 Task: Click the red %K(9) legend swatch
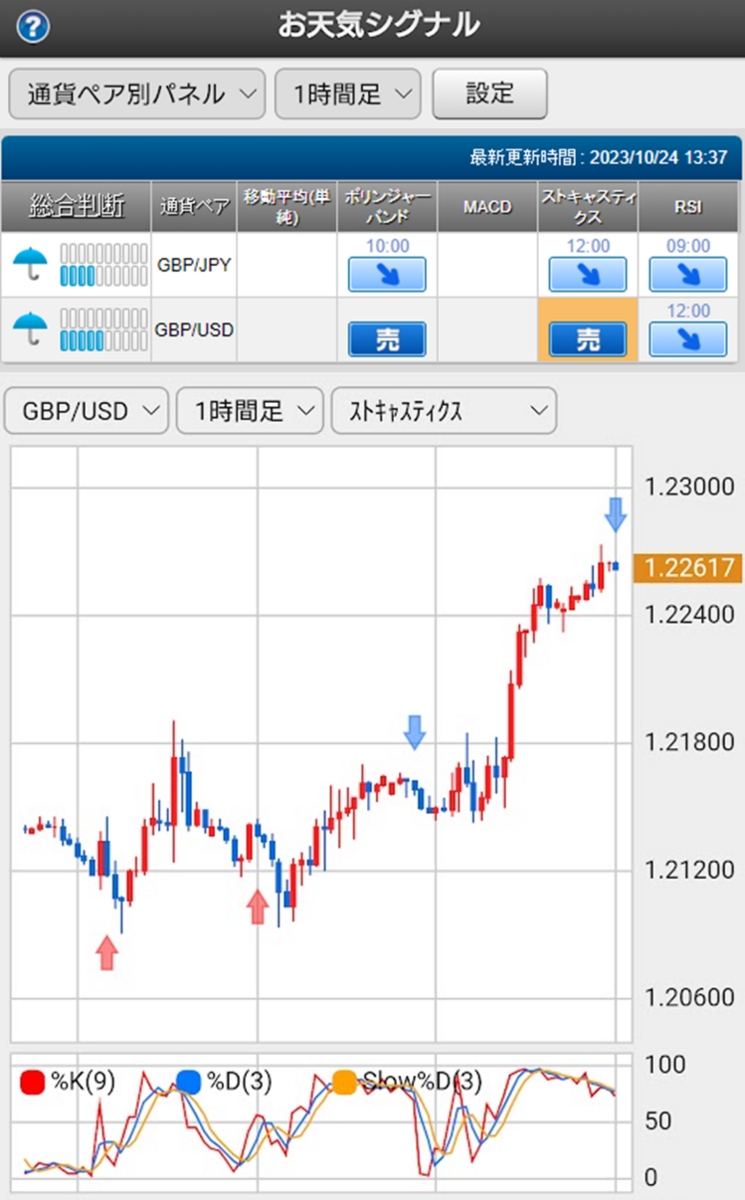(32, 1081)
